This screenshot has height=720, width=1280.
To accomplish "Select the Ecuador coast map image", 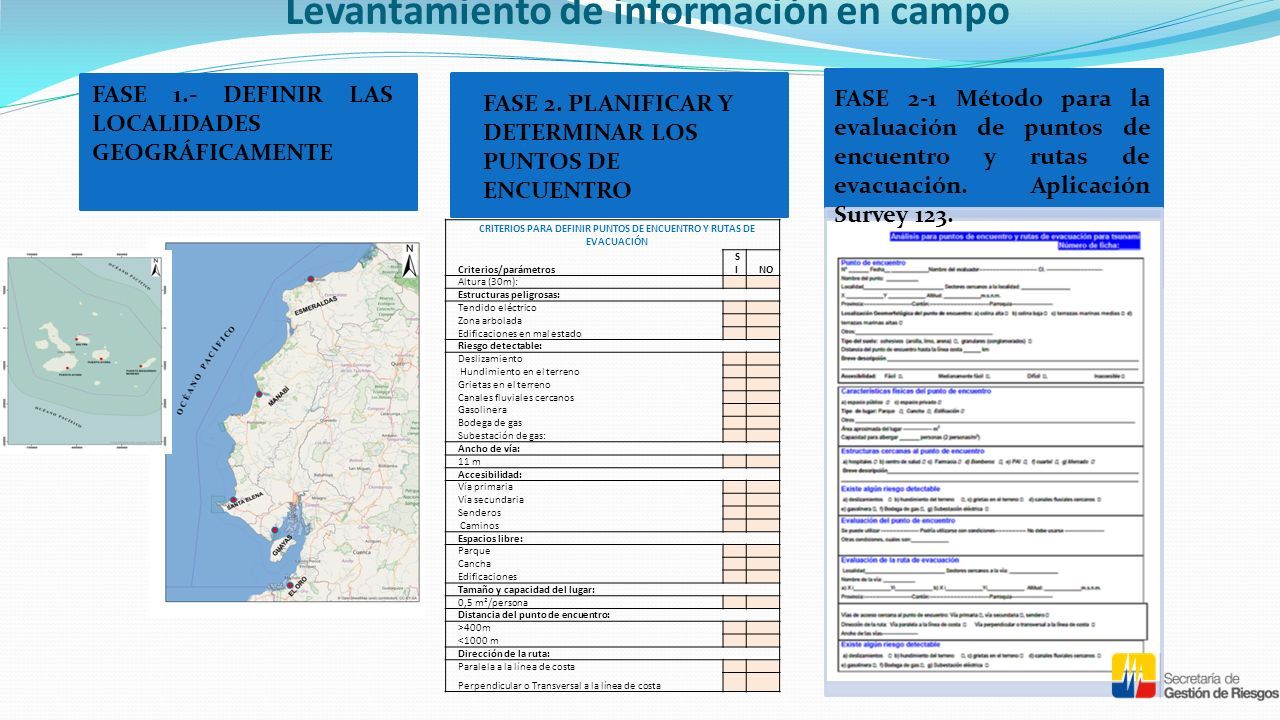I will pyautogui.click(x=292, y=422).
